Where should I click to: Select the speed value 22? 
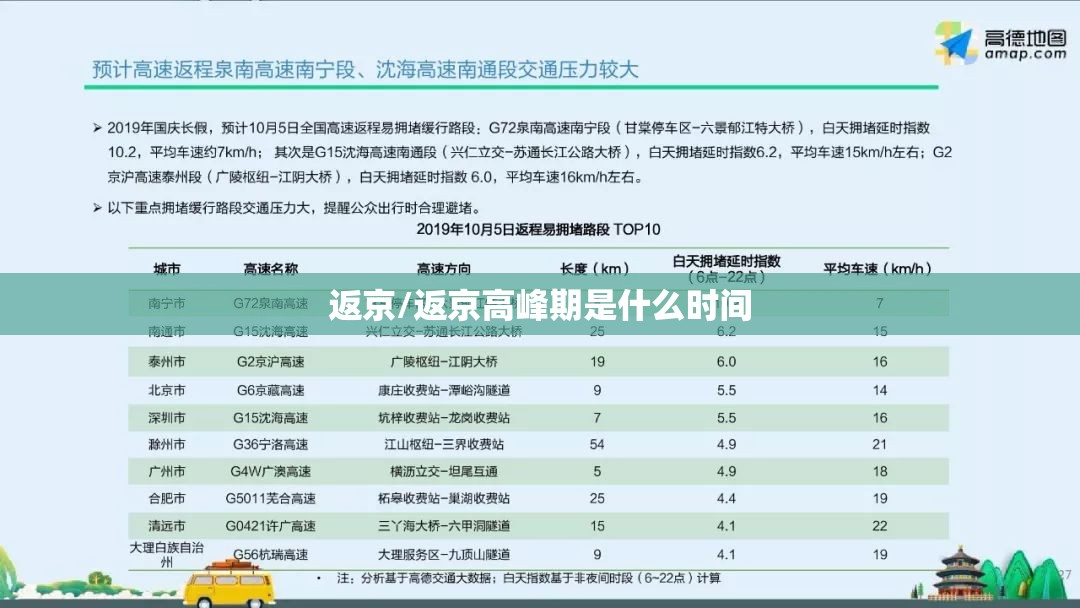tap(880, 526)
